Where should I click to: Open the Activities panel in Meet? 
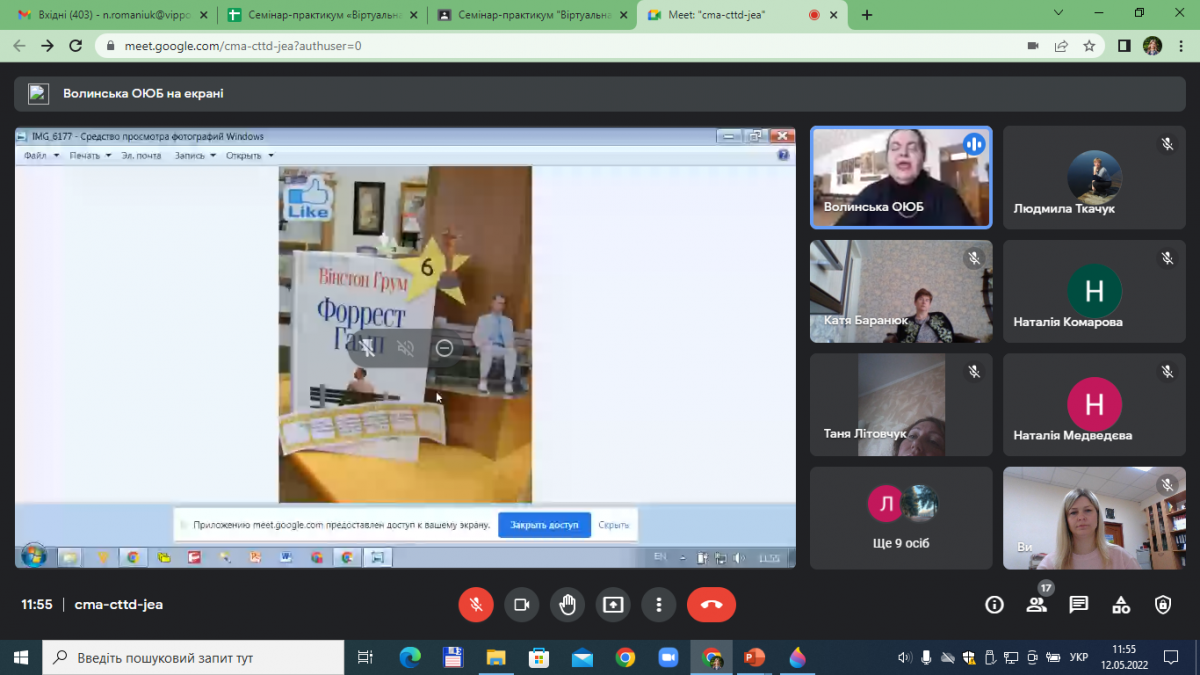tap(1121, 605)
